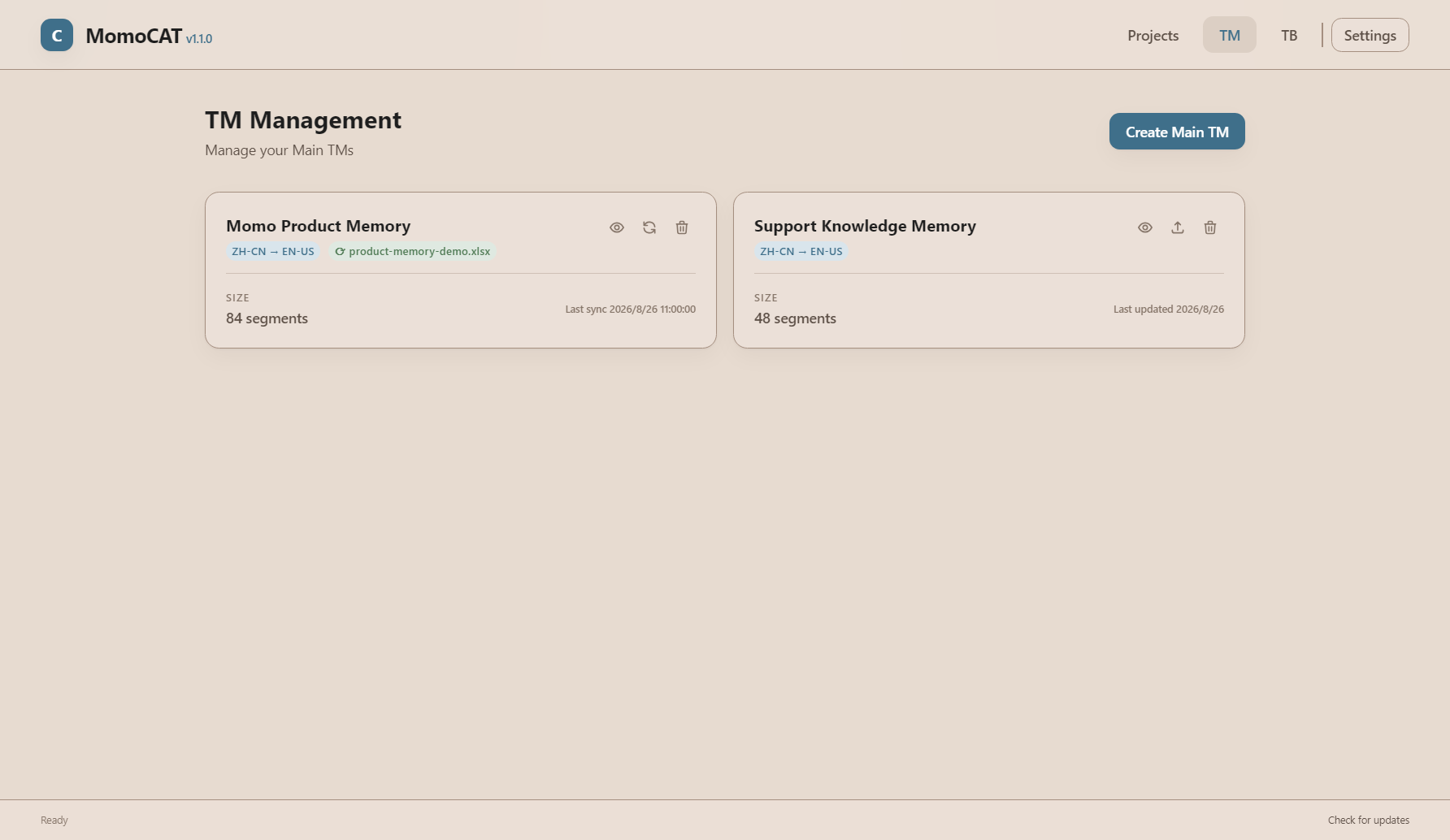Click the MomoCAT logo icon
Image resolution: width=1450 pixels, height=840 pixels.
tap(57, 35)
